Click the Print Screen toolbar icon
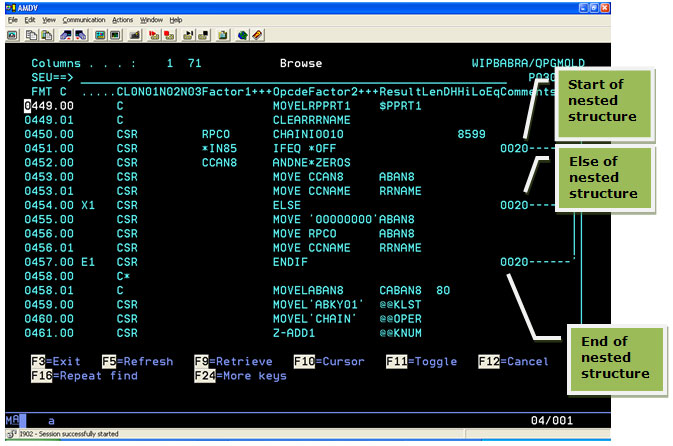Screen dimensions: 673x446 (x=12, y=35)
